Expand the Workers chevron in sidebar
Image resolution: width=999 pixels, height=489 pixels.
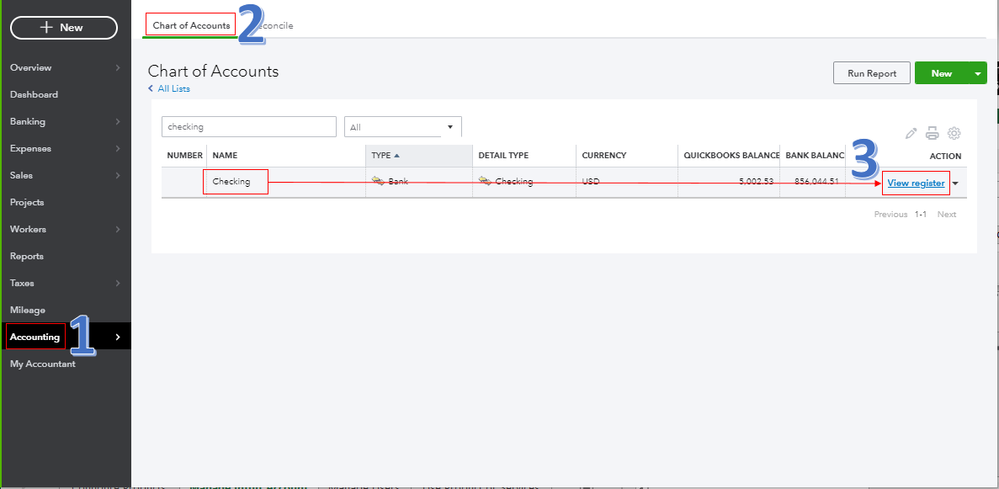118,229
